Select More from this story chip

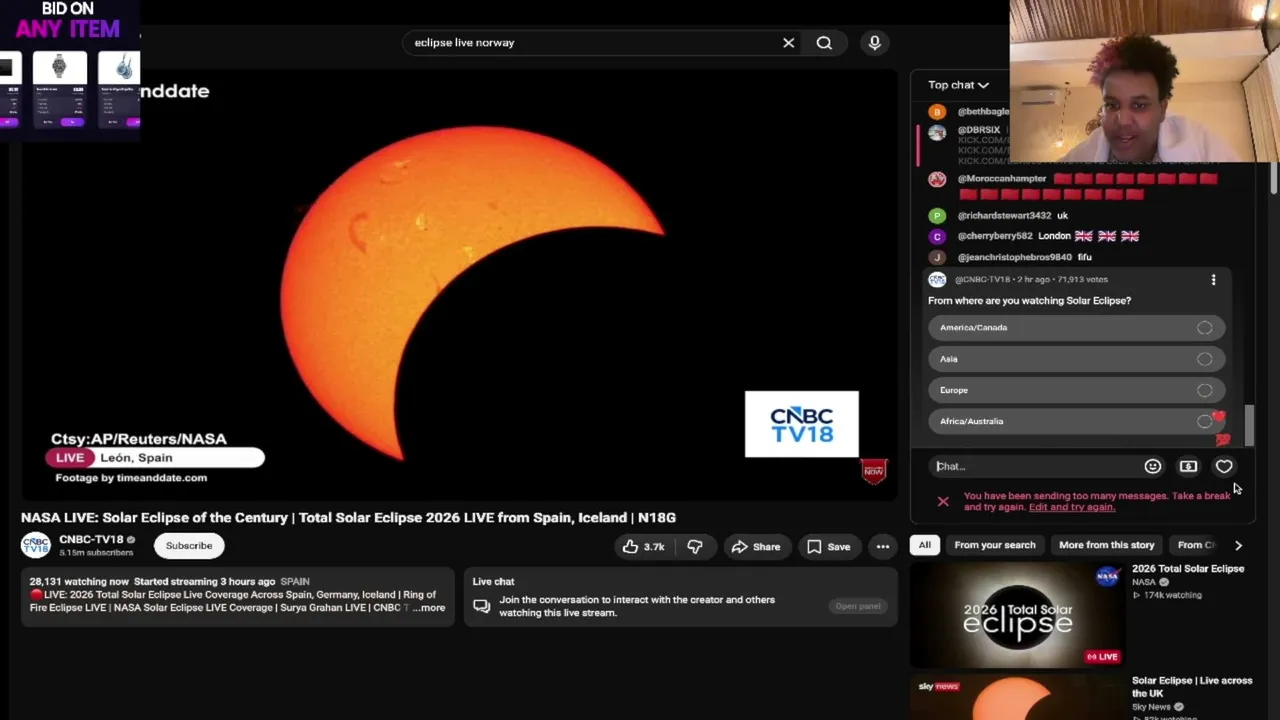(x=1106, y=545)
